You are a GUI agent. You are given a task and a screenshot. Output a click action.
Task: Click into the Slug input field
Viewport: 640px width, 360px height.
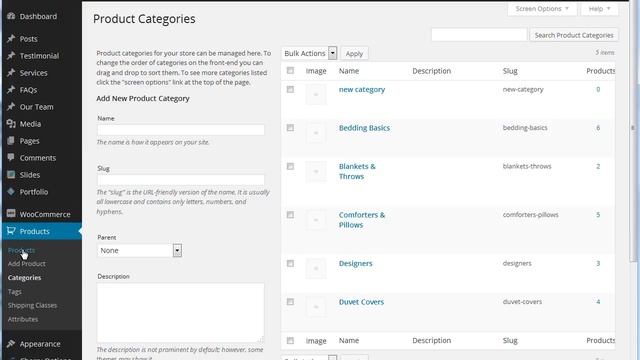[x=181, y=180]
